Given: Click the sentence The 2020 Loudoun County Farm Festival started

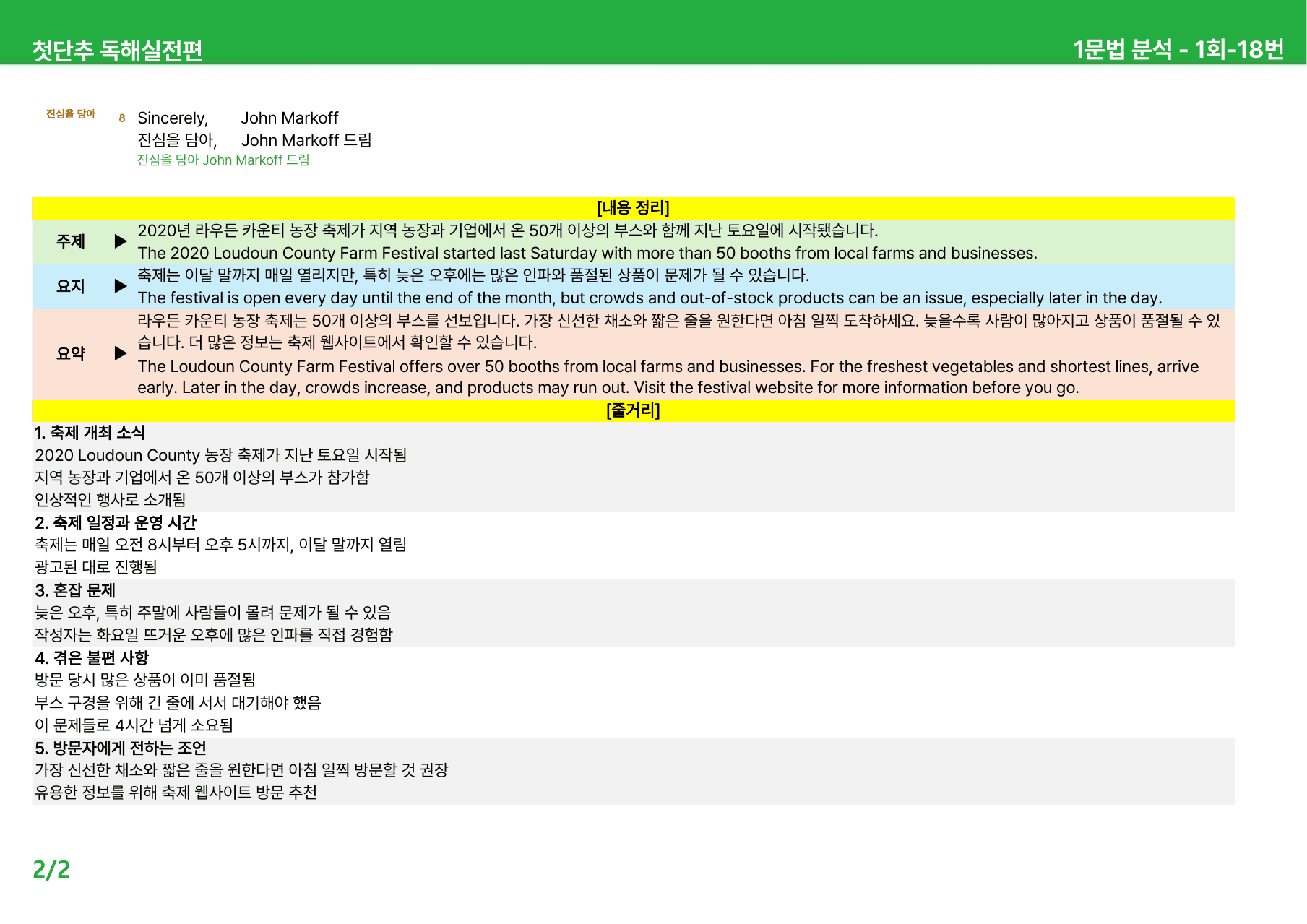Looking at the screenshot, I should 587,253.
